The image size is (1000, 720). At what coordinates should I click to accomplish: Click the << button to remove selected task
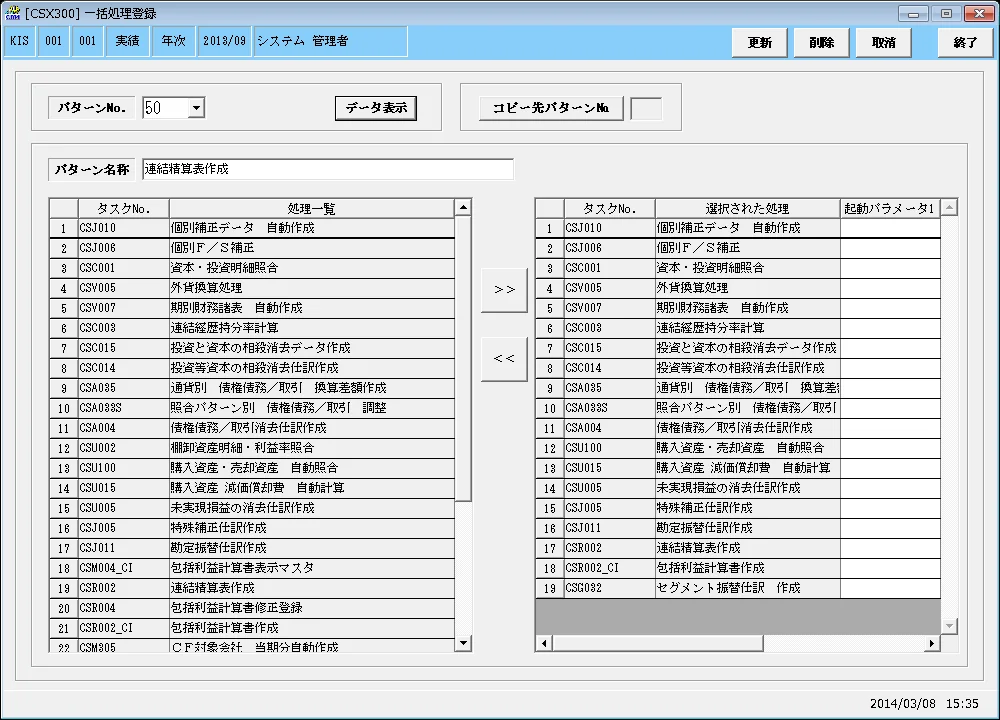[504, 359]
